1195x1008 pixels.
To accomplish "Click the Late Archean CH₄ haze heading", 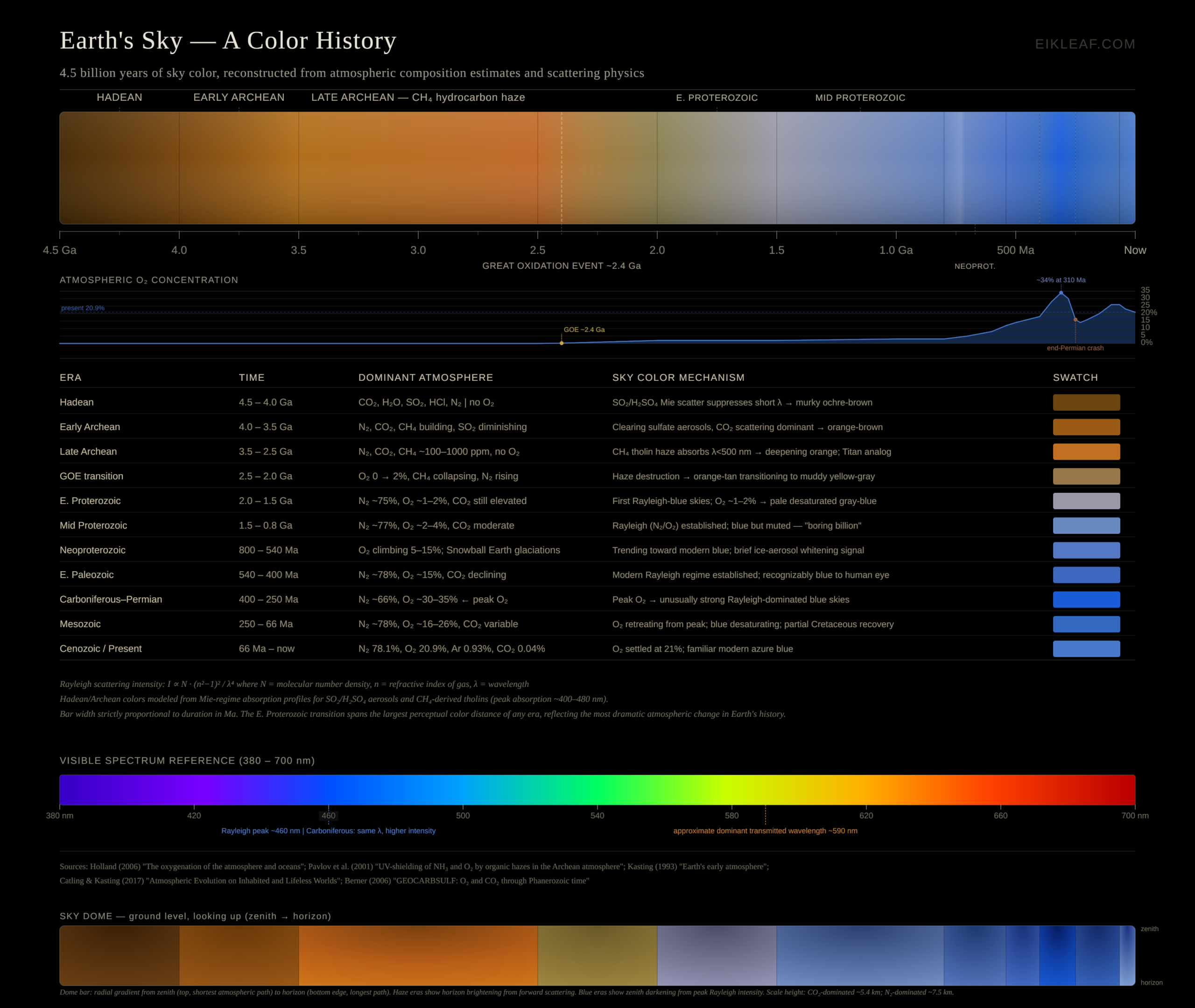I will click(x=418, y=97).
